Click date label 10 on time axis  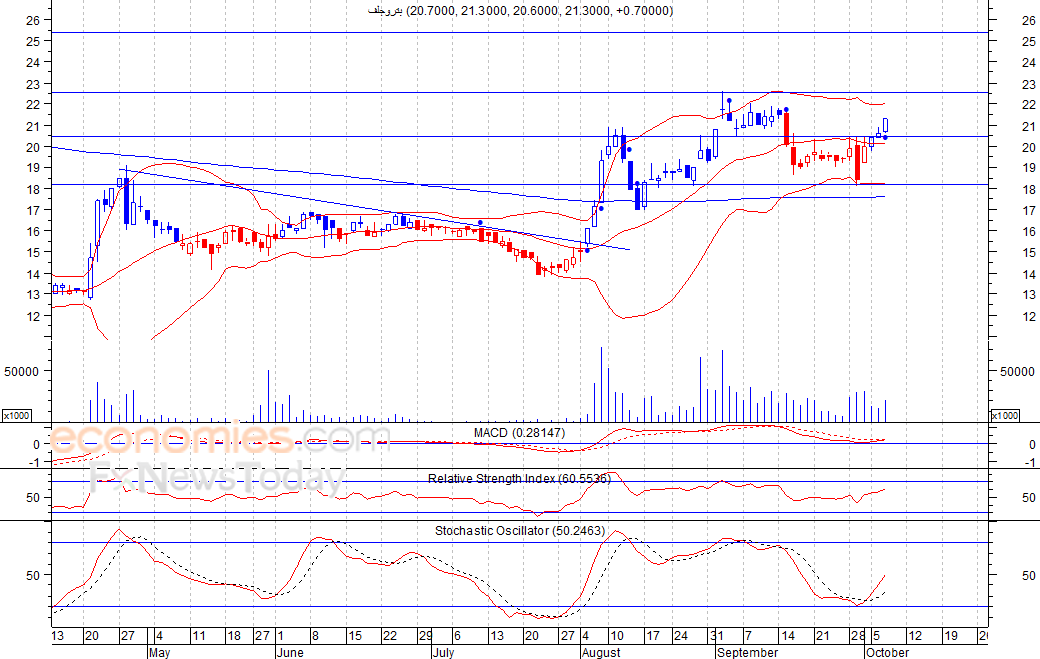(617, 636)
